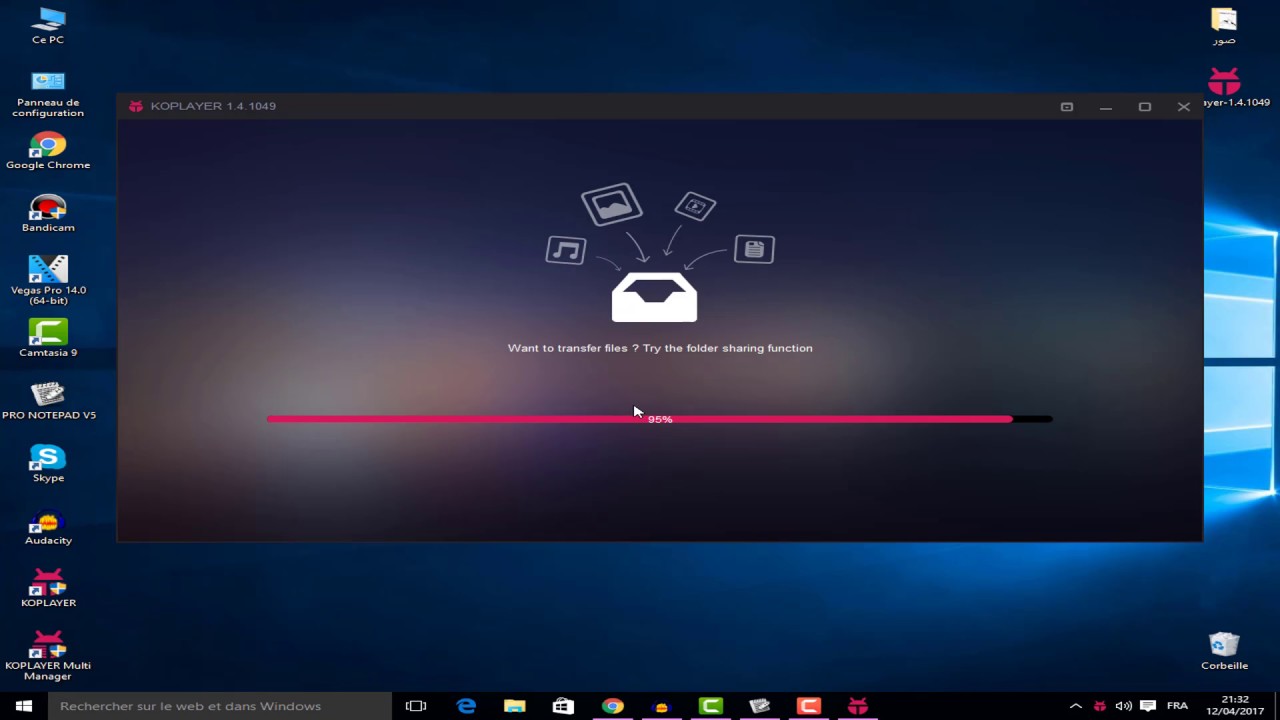Launch Microsoft Edge from the taskbar

pos(466,706)
